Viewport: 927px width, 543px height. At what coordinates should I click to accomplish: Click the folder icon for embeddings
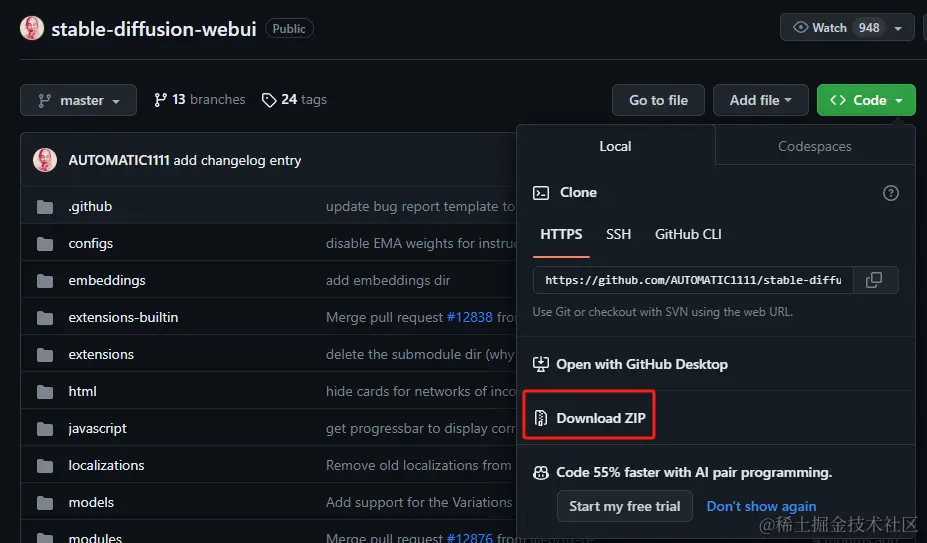(45, 281)
